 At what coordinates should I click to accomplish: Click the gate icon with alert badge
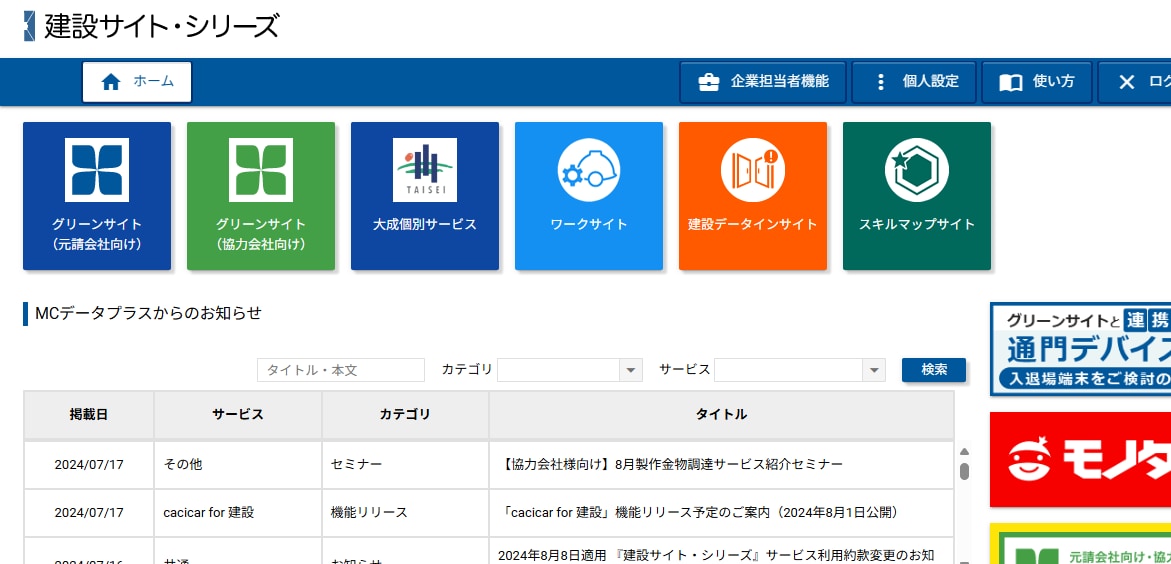pyautogui.click(x=753, y=170)
